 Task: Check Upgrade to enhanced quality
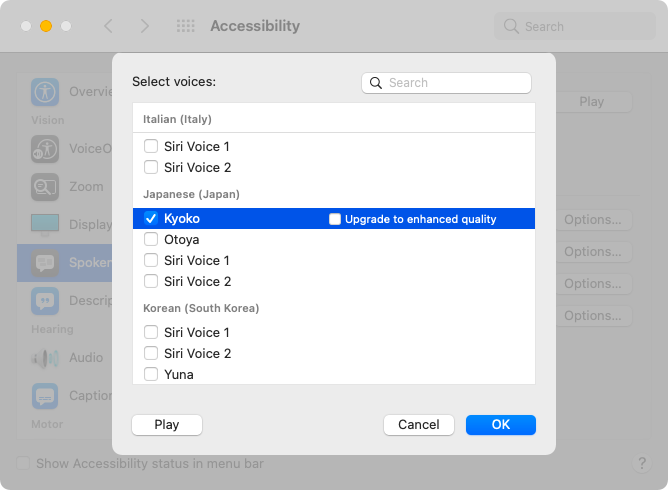click(335, 219)
